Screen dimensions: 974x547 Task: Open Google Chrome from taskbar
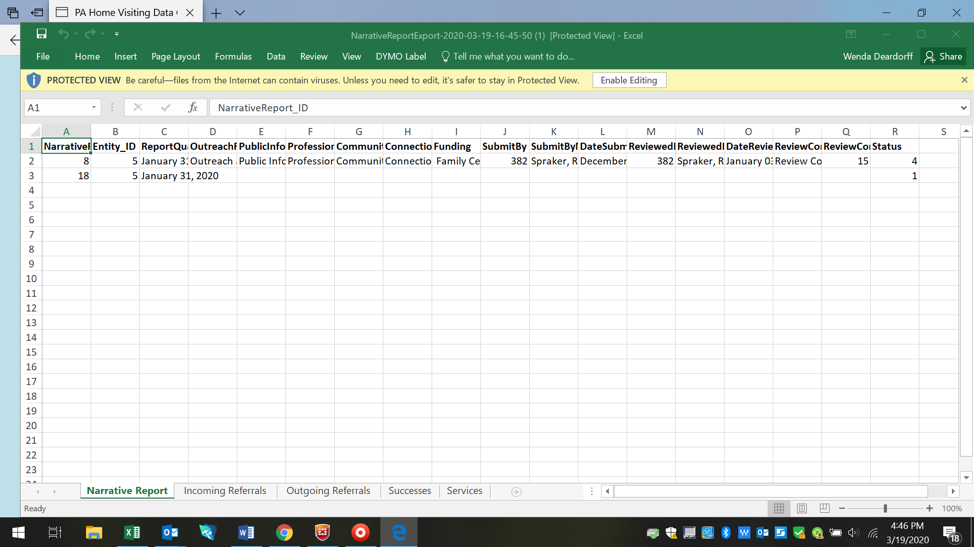pyautogui.click(x=284, y=533)
